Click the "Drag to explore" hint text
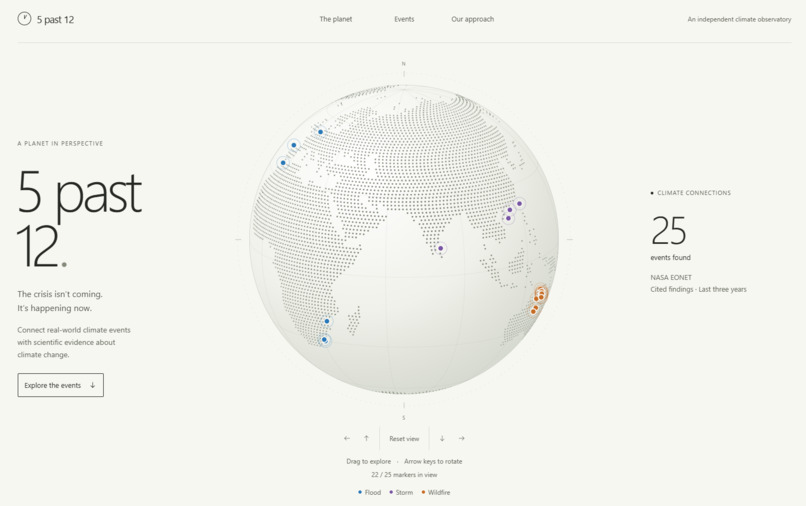 [369, 462]
